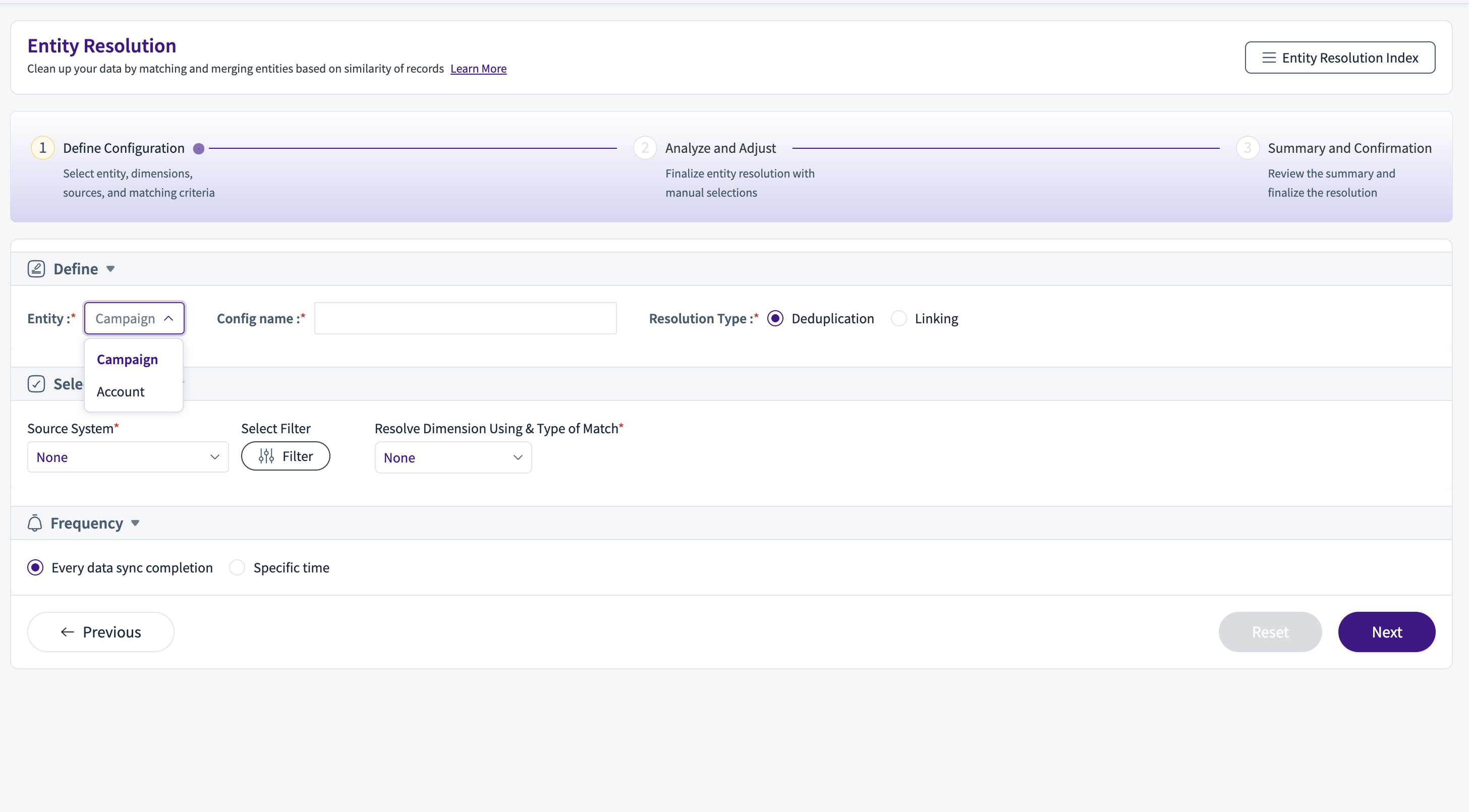
Task: Follow the Learn More link
Action: (478, 69)
